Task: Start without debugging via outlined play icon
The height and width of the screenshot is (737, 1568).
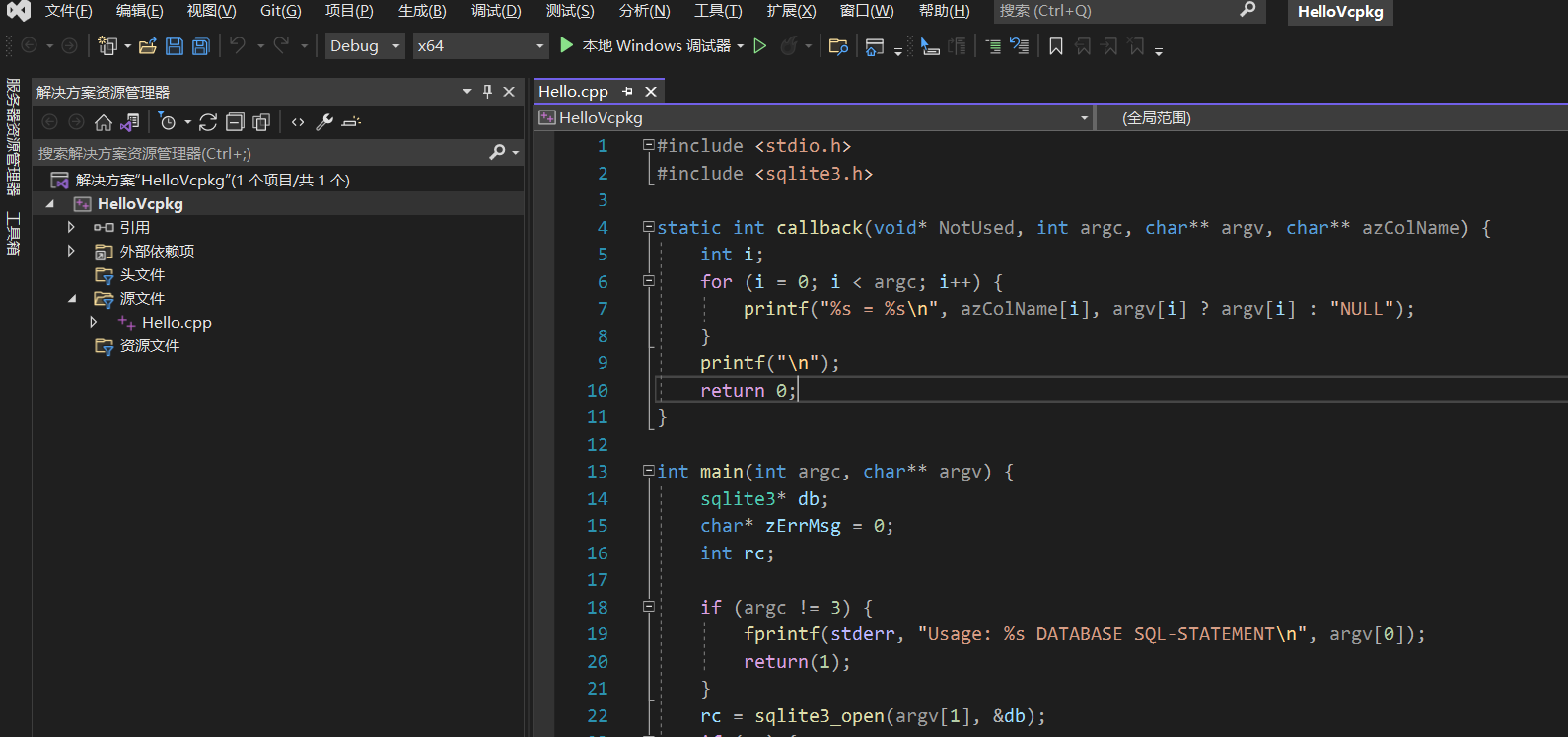Action: [759, 45]
